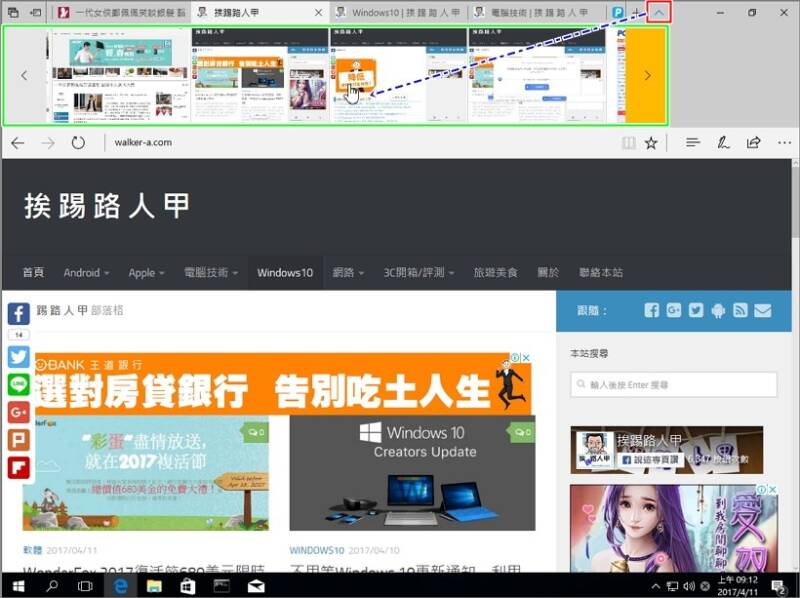Follow the site on Facebook in blue bar
Viewport: 800px width, 598px height.
click(x=652, y=310)
